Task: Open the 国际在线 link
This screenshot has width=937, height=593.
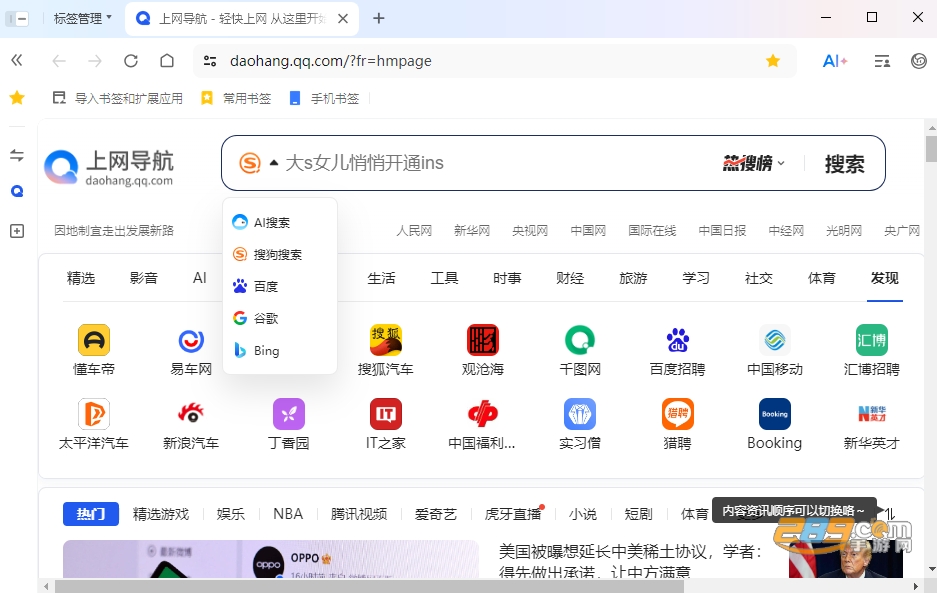Action: (652, 231)
